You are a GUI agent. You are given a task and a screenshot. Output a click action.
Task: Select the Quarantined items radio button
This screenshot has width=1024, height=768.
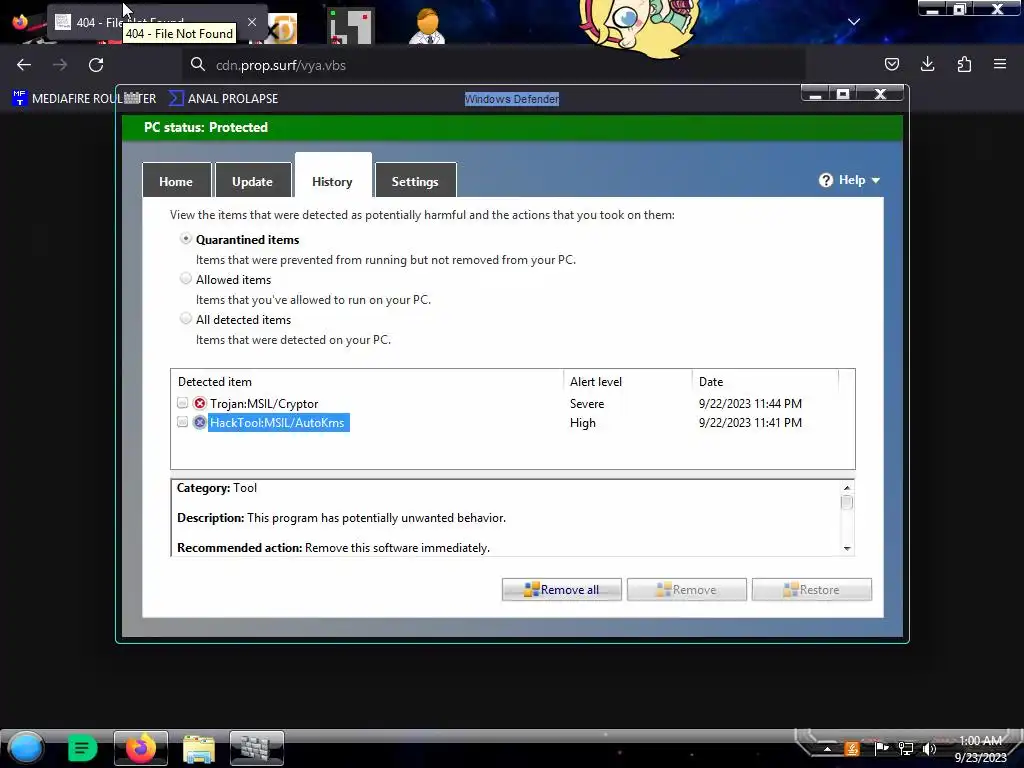[186, 239]
